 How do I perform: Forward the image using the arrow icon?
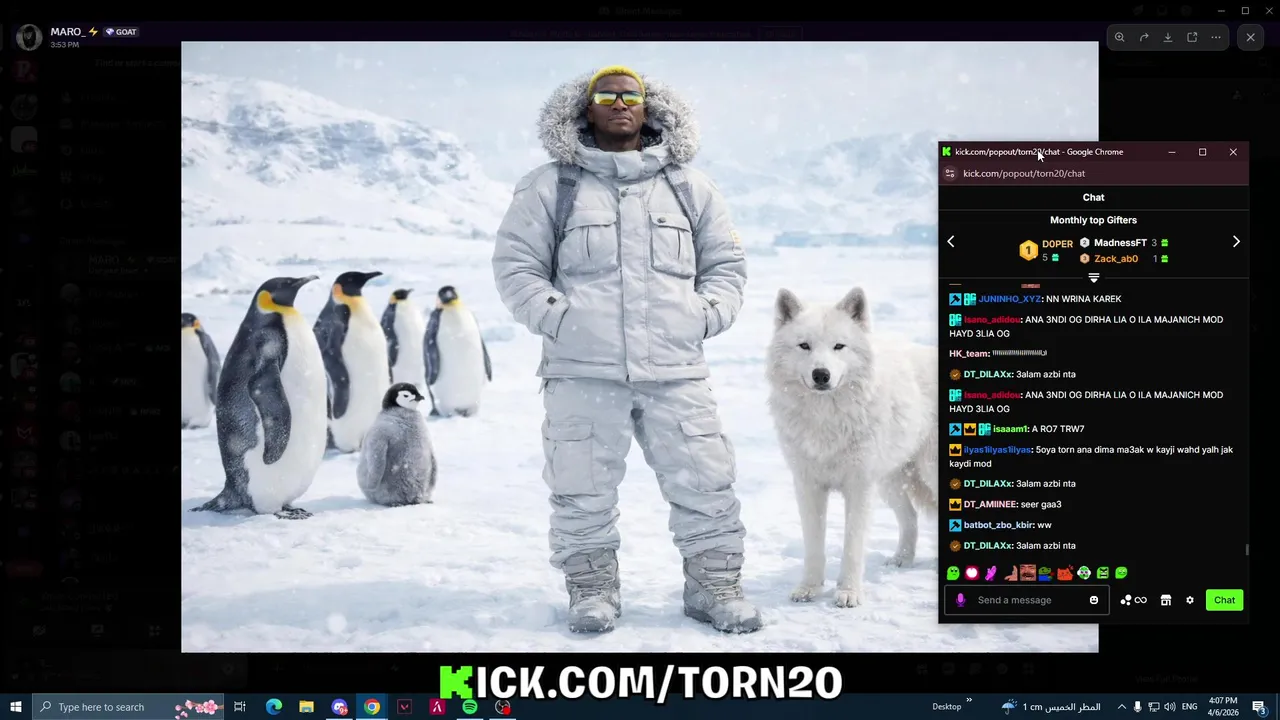point(1144,37)
